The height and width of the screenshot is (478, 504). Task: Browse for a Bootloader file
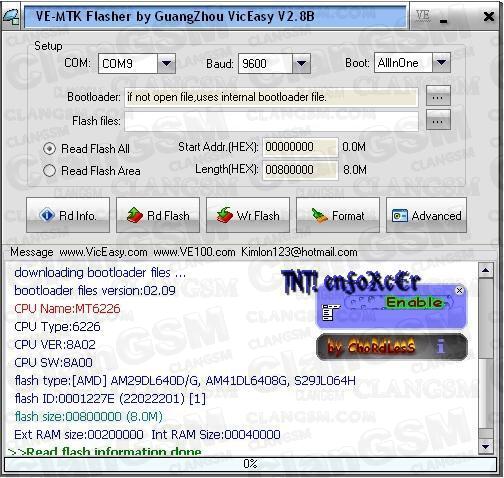(x=438, y=96)
